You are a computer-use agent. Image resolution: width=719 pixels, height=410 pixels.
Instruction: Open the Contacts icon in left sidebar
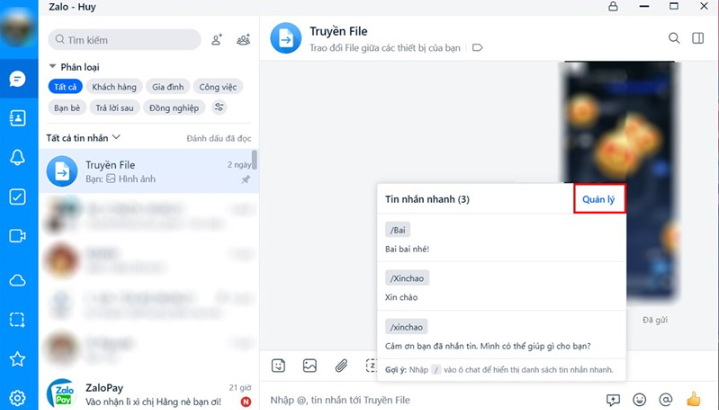click(17, 118)
